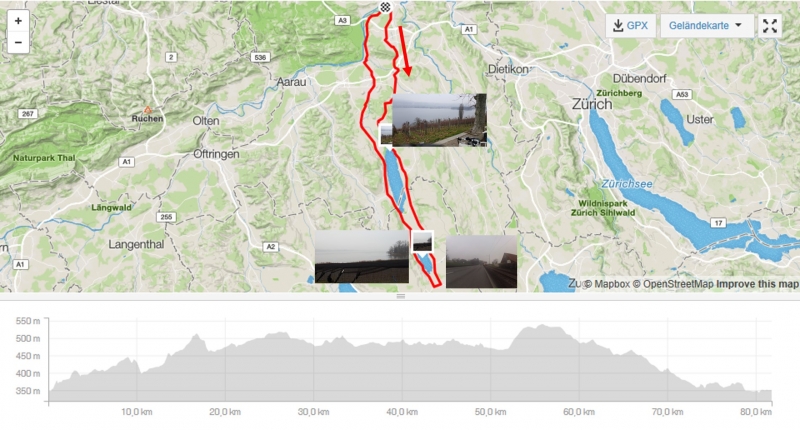Open the foggy road photo thumbnail
This screenshot has height=430, width=800.
coord(481,262)
